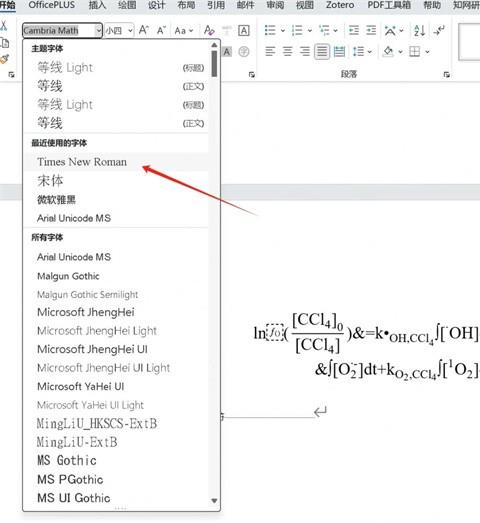Click the Increase Font Size icon

pyautogui.click(x=143, y=30)
